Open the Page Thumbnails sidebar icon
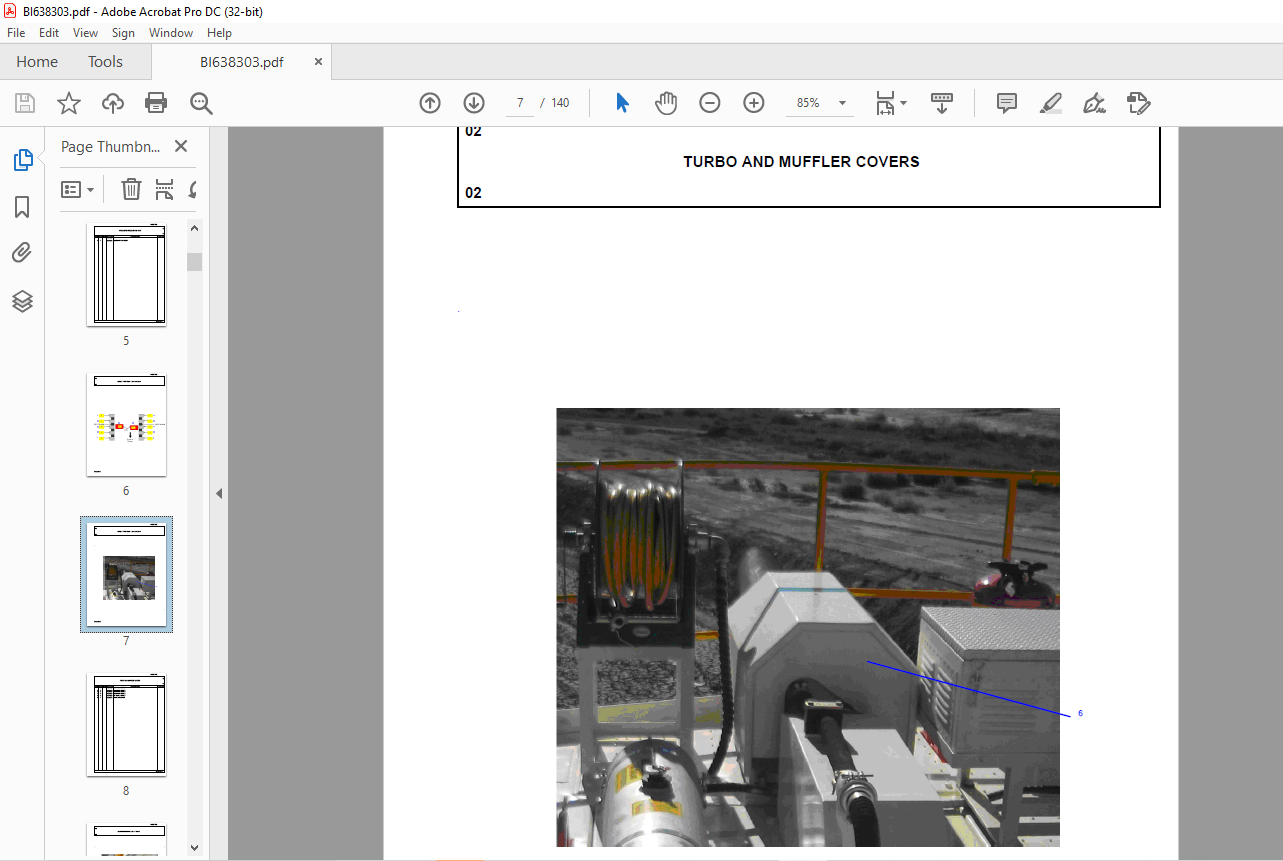1283x861 pixels. 22,160
